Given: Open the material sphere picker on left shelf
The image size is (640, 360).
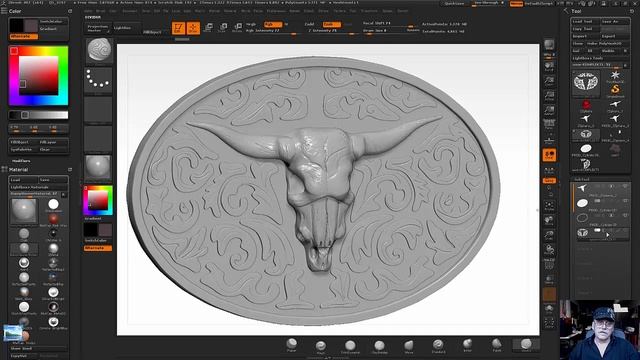Looking at the screenshot, I should (x=98, y=168).
